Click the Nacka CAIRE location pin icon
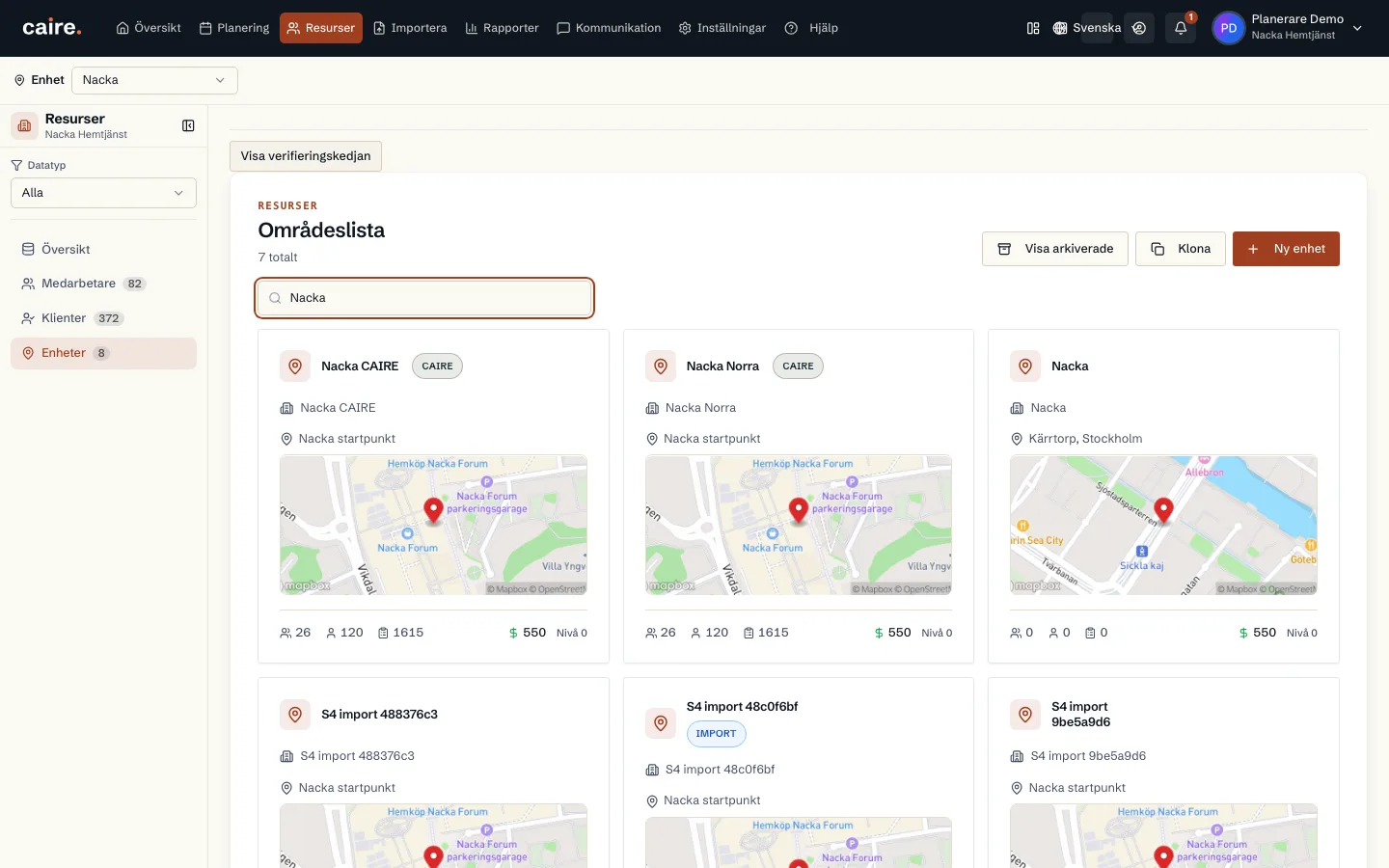Image resolution: width=1389 pixels, height=868 pixels. click(295, 366)
